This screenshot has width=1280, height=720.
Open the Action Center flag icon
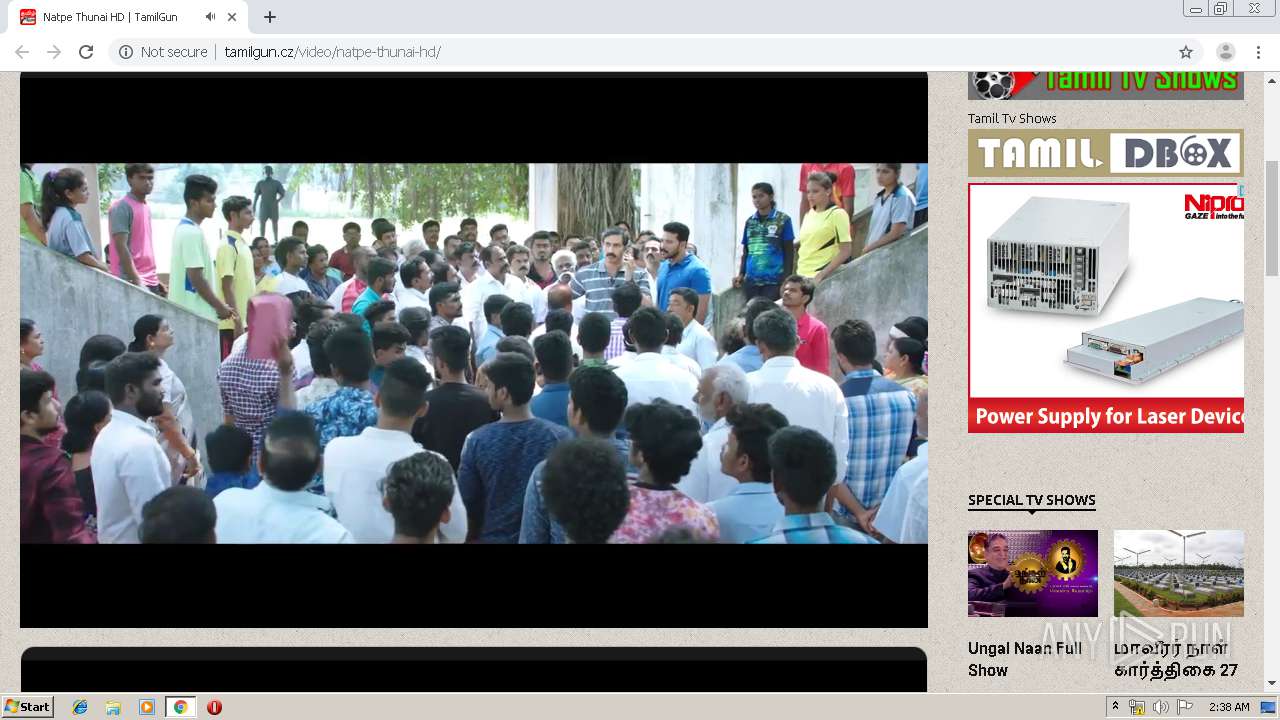[x=1185, y=707]
